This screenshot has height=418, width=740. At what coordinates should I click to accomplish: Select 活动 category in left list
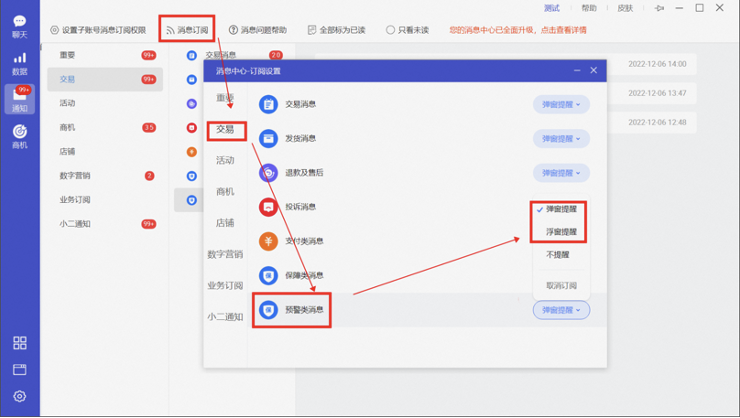pos(105,103)
